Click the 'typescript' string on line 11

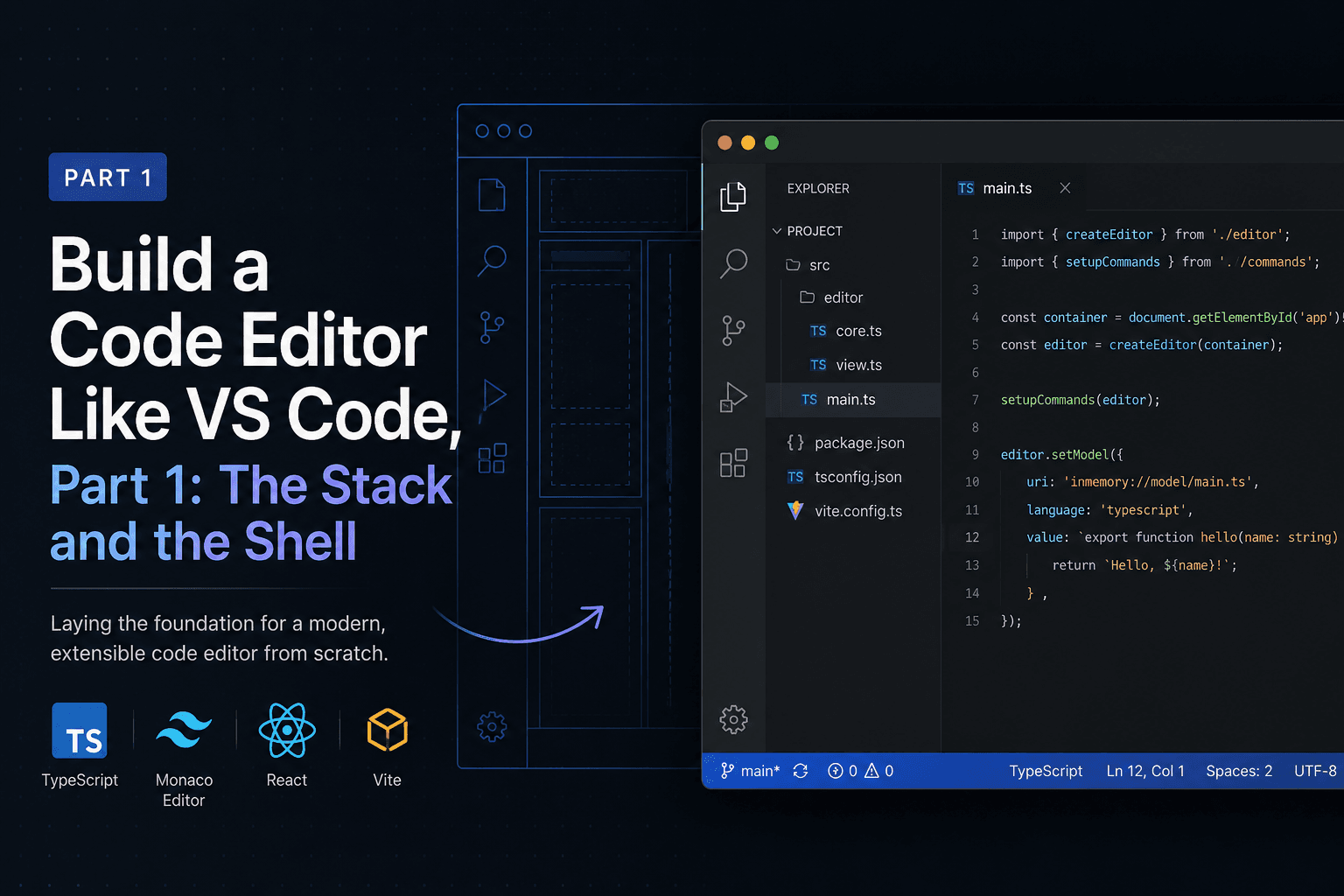coord(1143,510)
